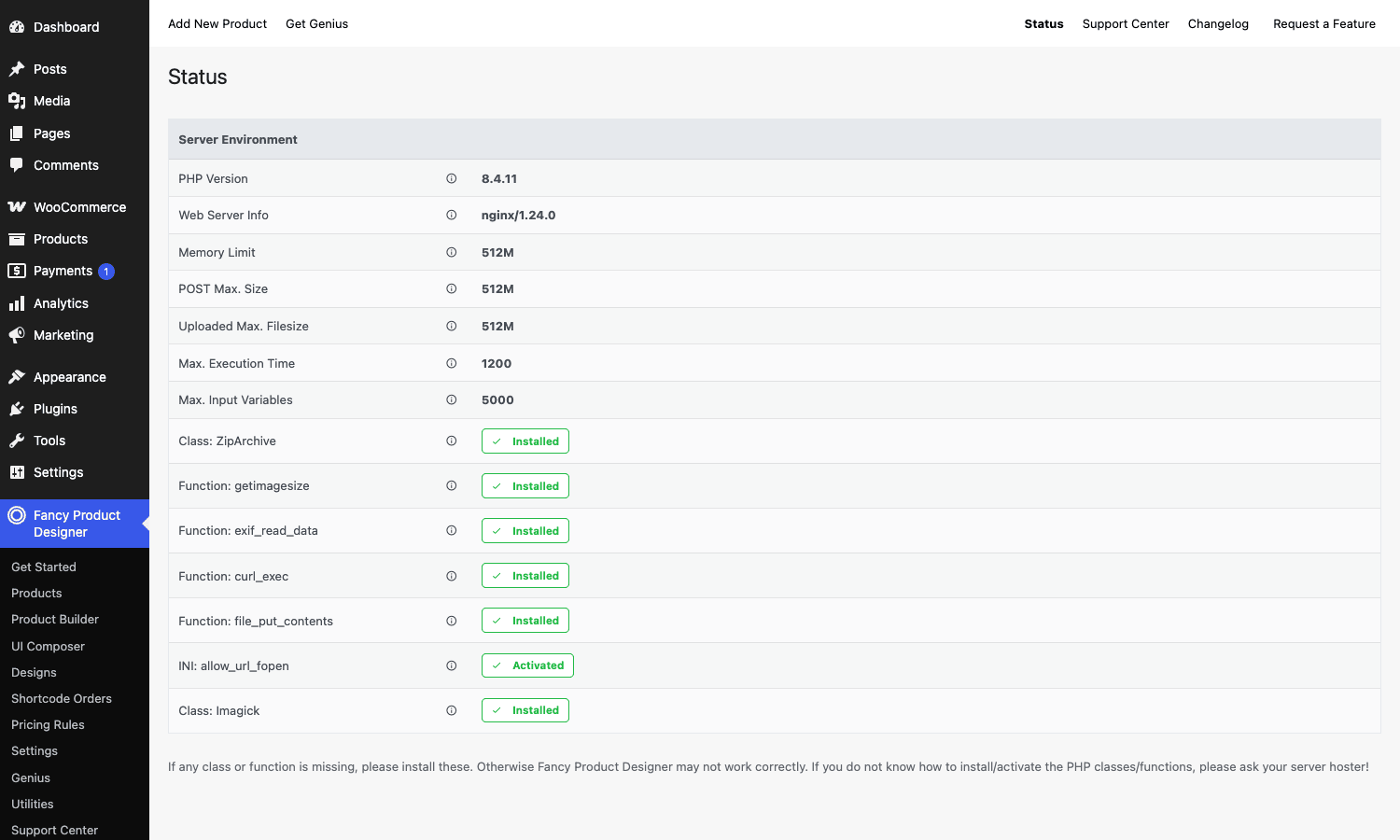Image resolution: width=1400 pixels, height=840 pixels.
Task: Click the Dashboard icon in sidebar
Action: tap(17, 27)
